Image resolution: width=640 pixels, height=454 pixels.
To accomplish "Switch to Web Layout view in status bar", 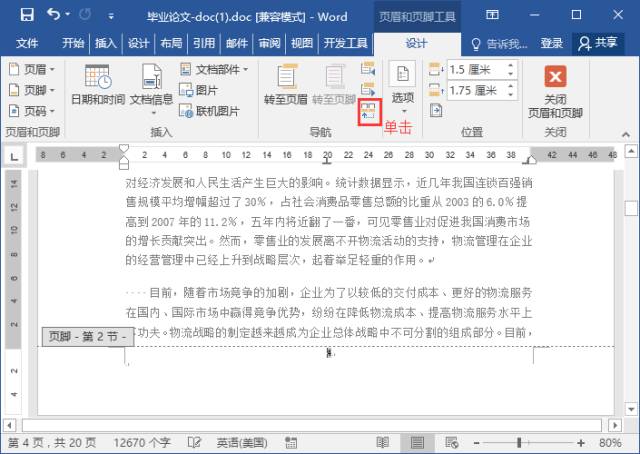I will 449,442.
